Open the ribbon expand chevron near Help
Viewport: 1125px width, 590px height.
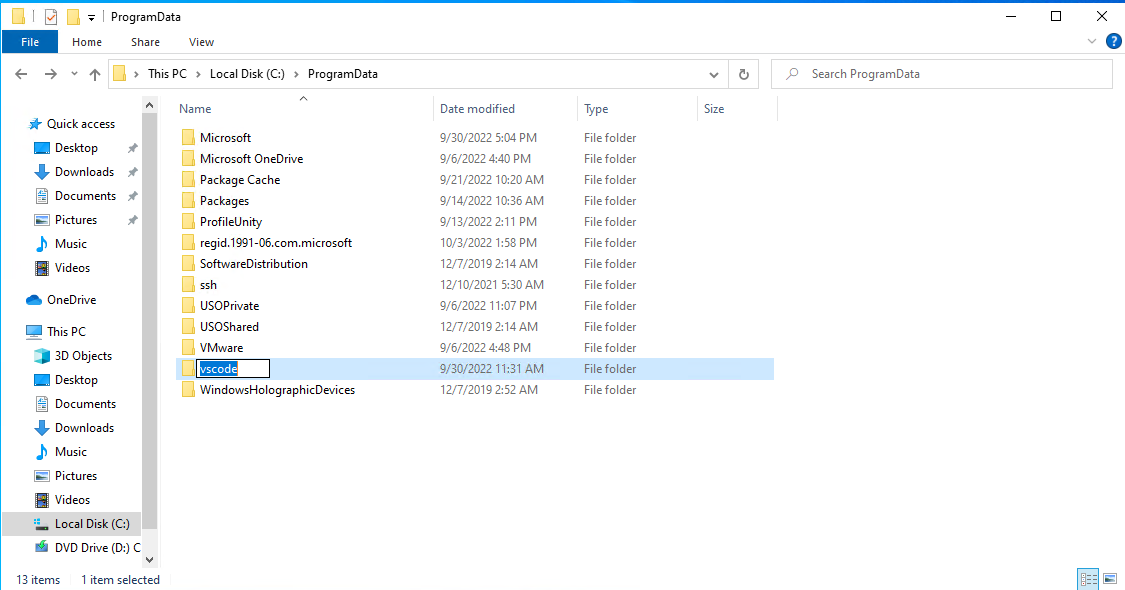click(x=1092, y=41)
